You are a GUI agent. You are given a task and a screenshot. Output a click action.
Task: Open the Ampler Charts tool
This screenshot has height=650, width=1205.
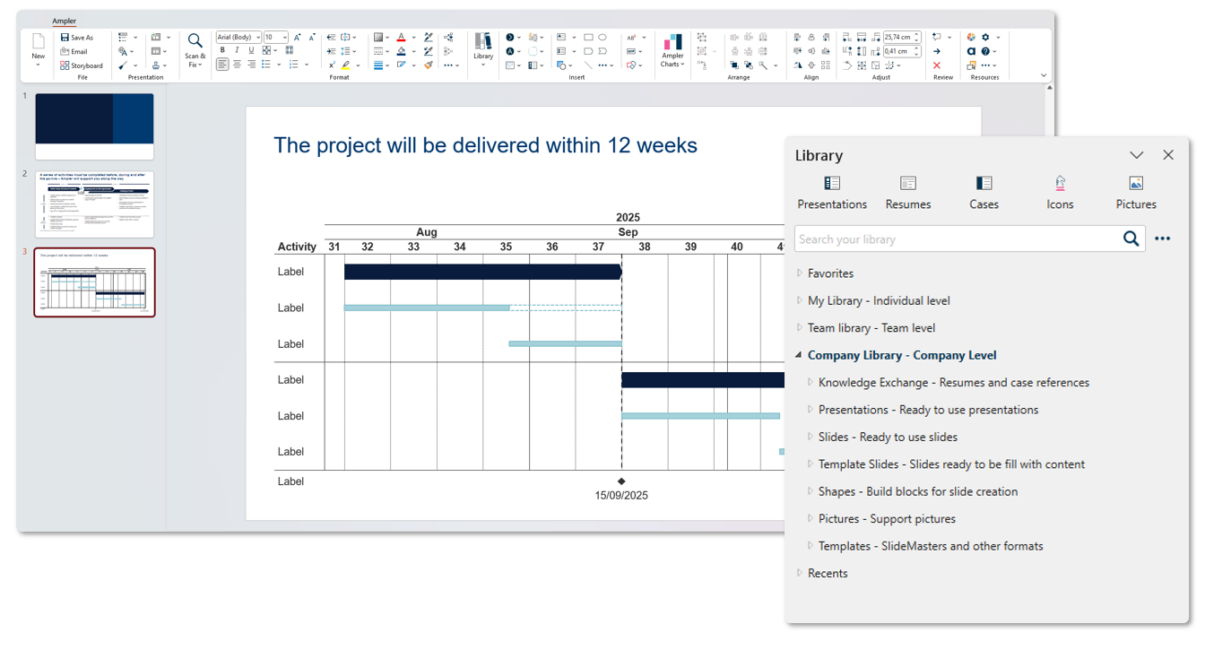pos(672,49)
